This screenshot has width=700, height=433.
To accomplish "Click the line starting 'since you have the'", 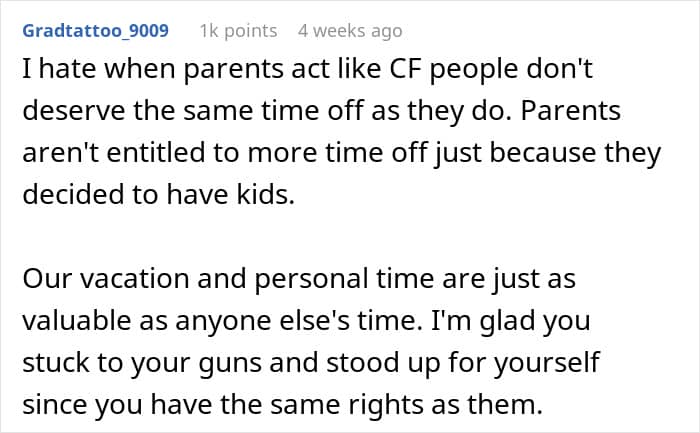I will (x=283, y=405).
